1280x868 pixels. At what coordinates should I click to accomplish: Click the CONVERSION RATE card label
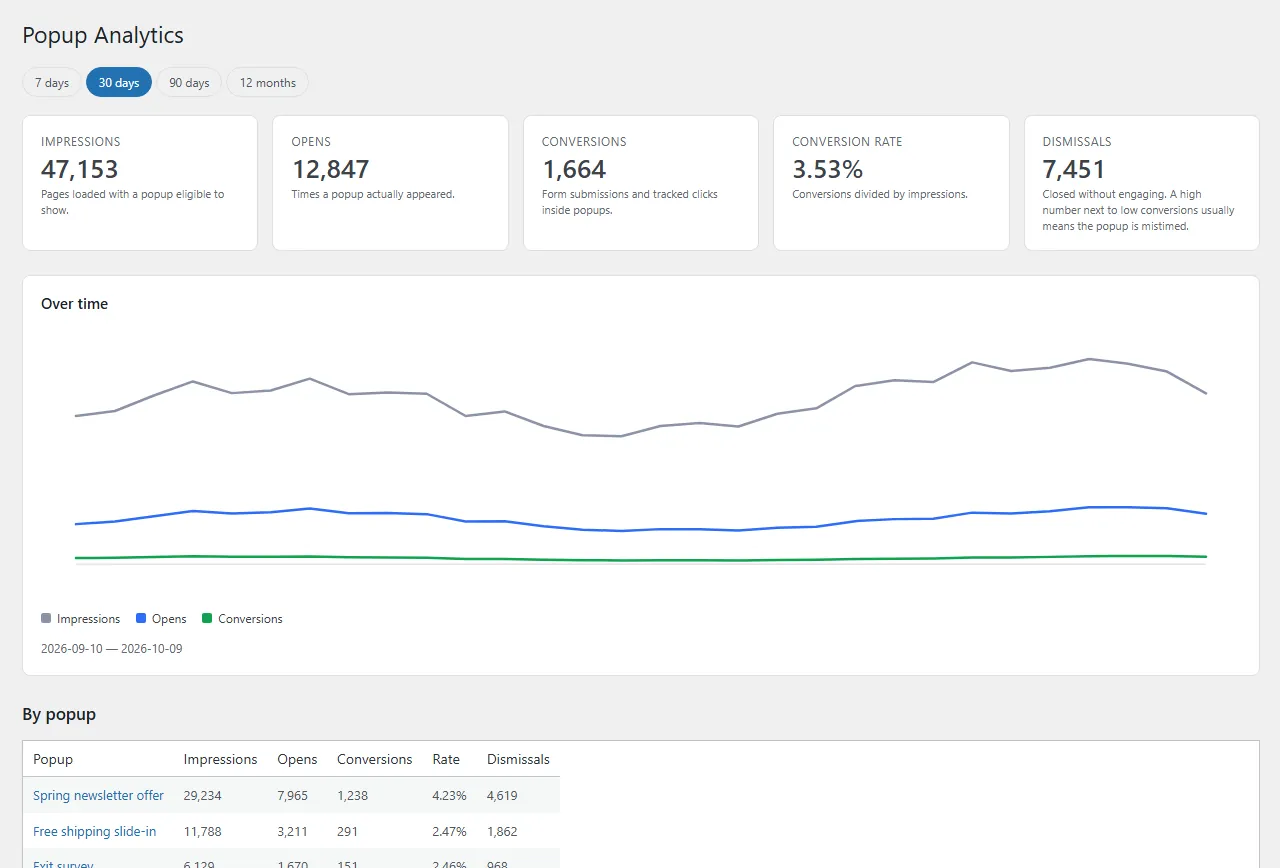(x=847, y=142)
